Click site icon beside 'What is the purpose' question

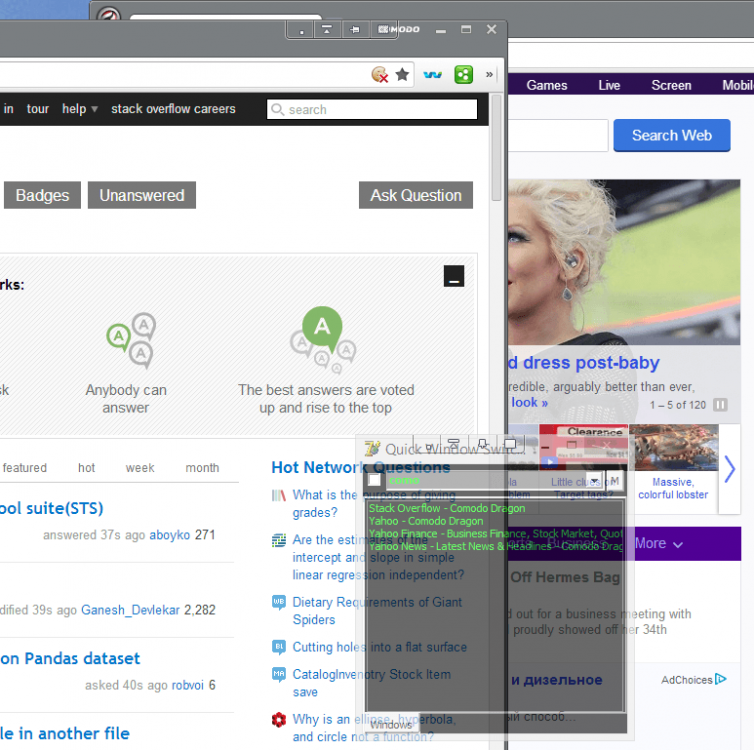point(278,495)
